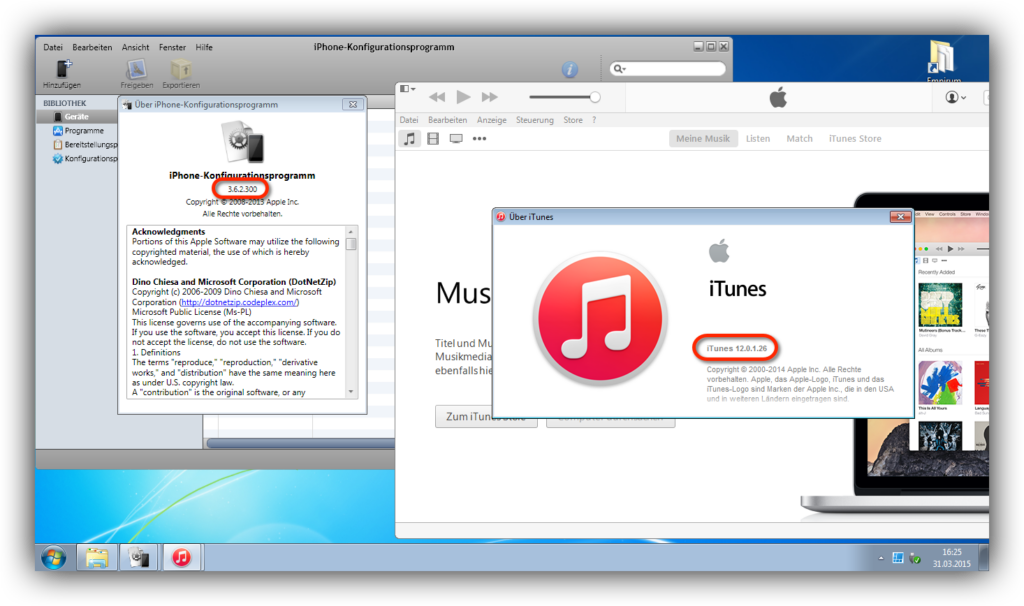The width and height of the screenshot is (1024, 606).
Task: Select the Movies film icon in iTunes
Action: click(x=433, y=138)
